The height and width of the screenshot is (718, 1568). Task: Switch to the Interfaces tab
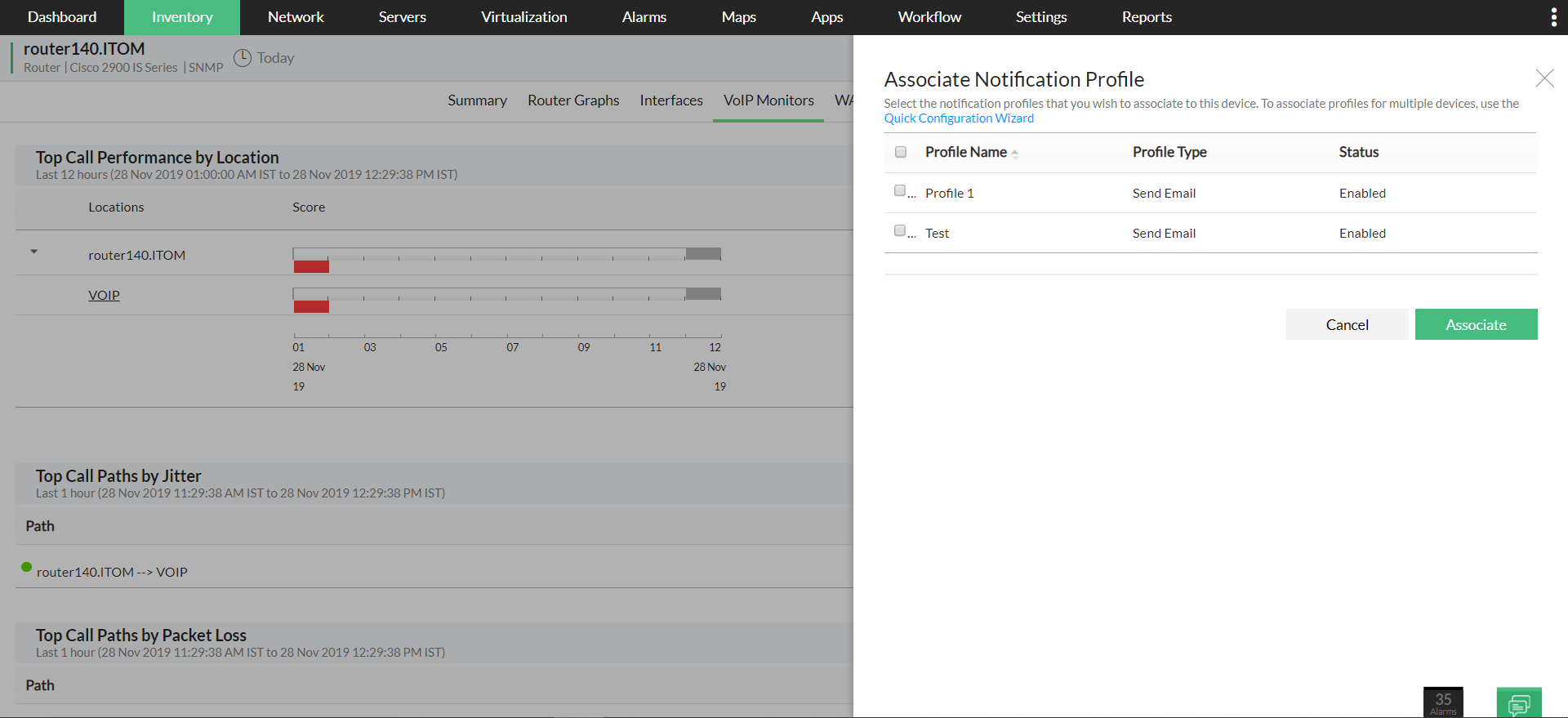pos(670,100)
